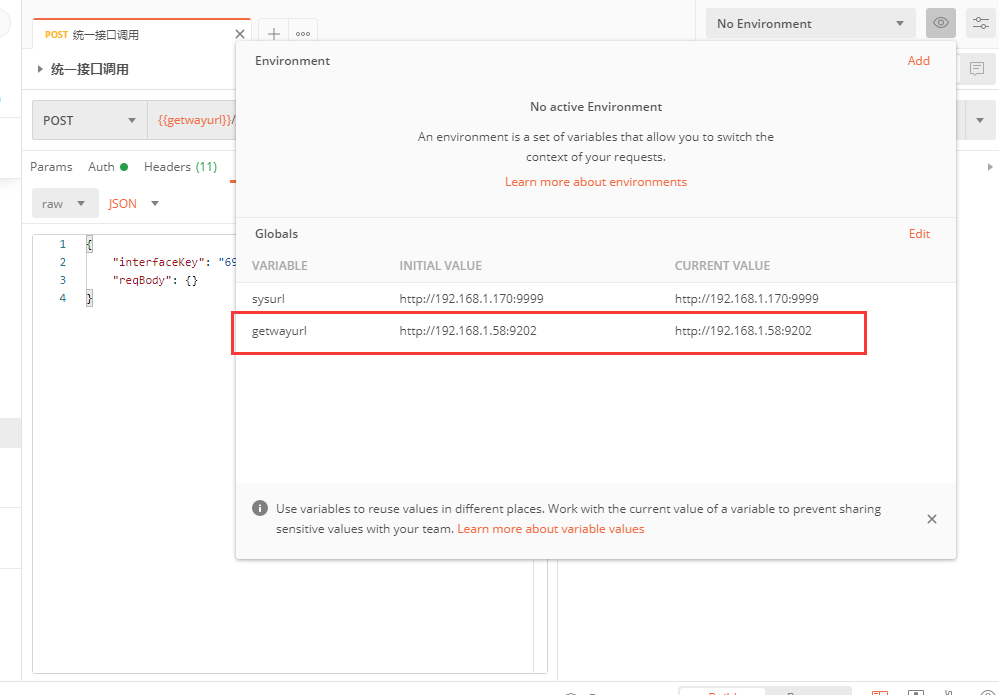Expand the right-side panel arrow near Headers row
The image size is (999, 695).
pos(989,167)
